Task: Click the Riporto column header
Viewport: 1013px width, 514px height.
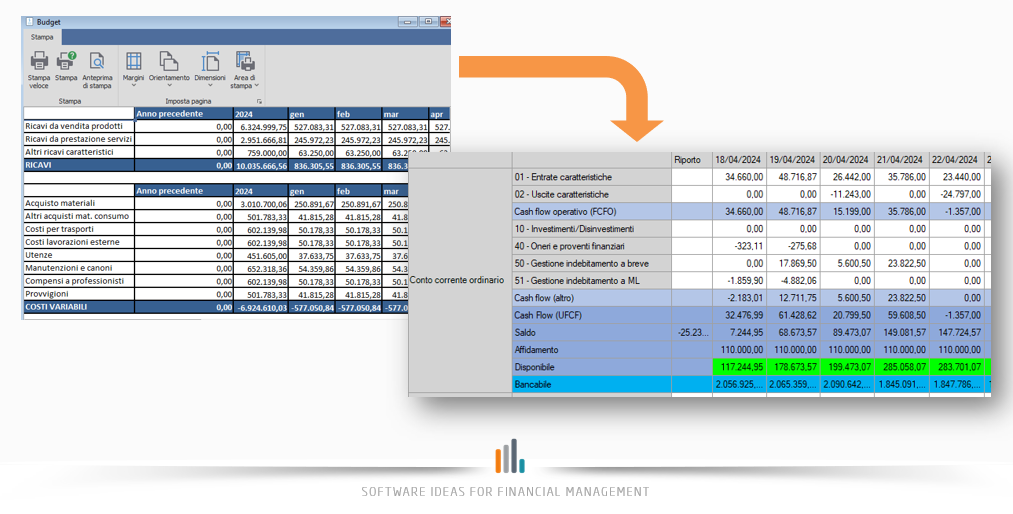Action: [x=691, y=159]
